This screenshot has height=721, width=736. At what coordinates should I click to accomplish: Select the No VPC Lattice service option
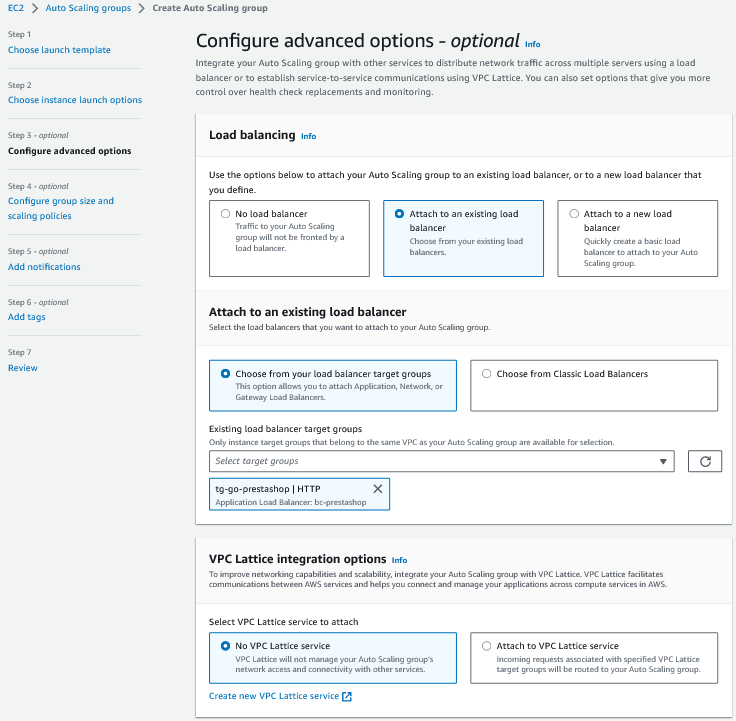(x=226, y=646)
